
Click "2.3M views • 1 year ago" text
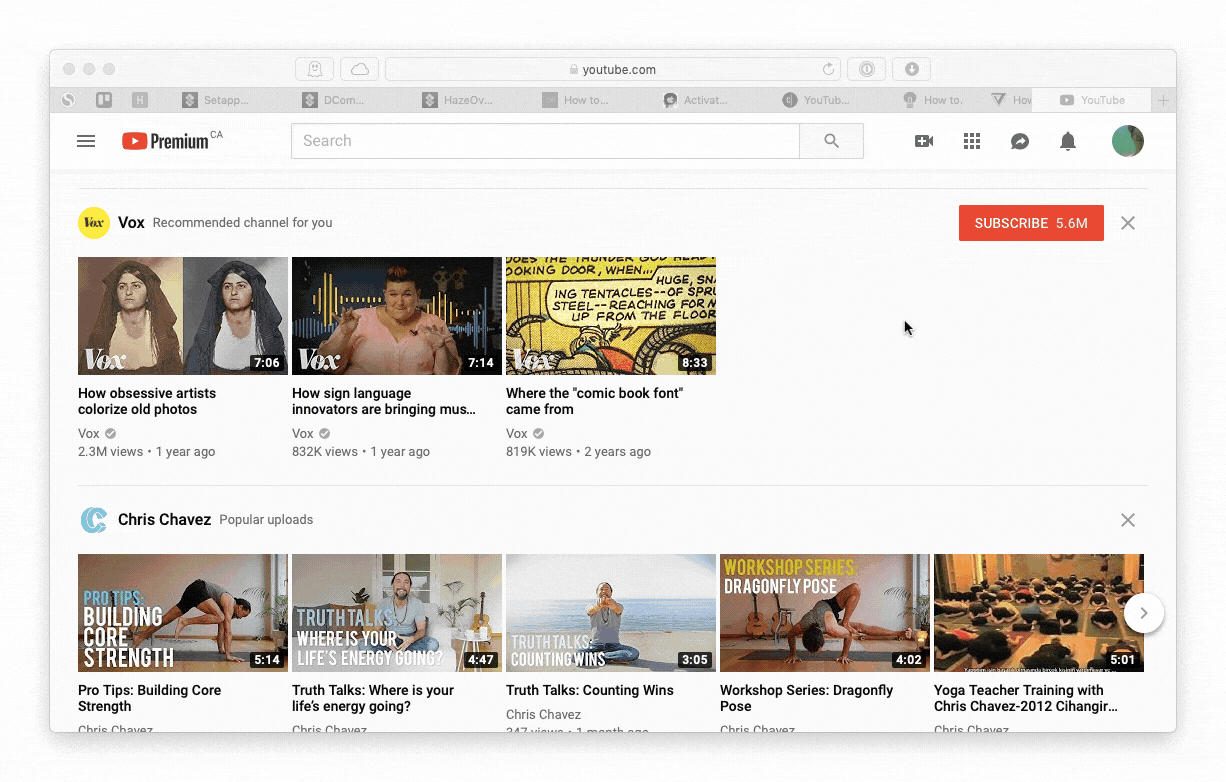click(x=147, y=452)
